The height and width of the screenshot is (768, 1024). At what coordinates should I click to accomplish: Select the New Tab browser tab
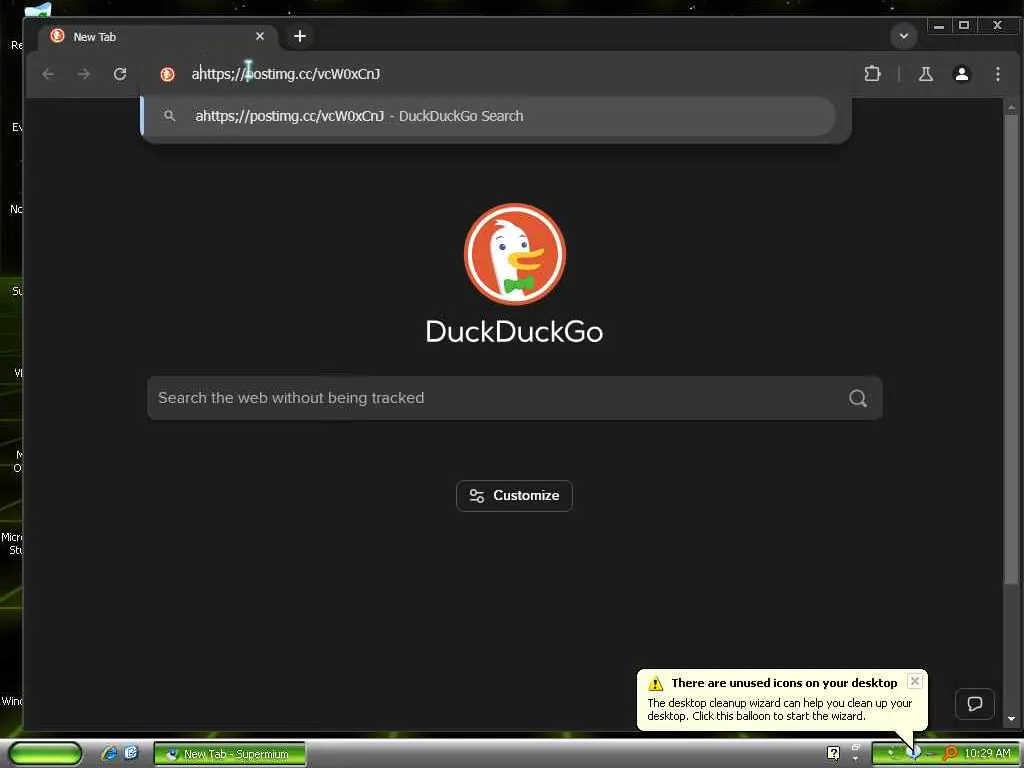[x=157, y=37]
